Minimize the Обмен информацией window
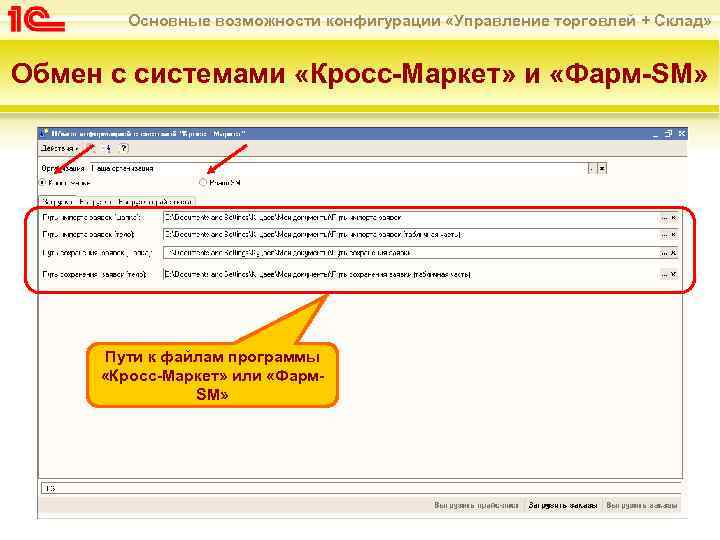 pos(655,134)
